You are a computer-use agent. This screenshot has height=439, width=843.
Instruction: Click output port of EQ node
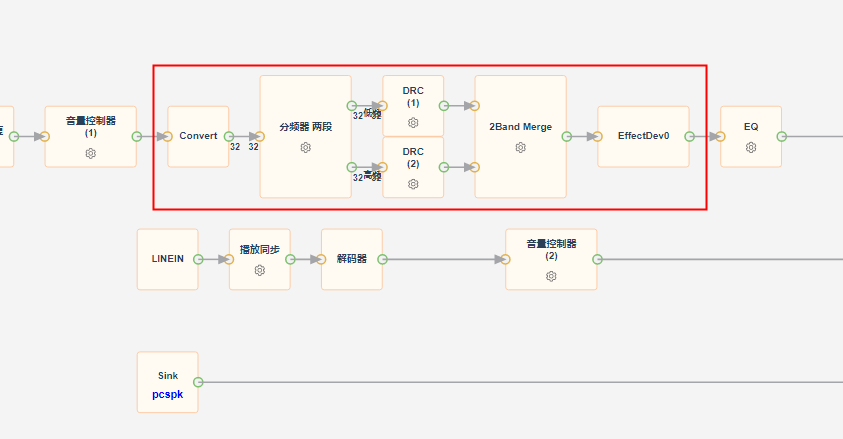tap(782, 136)
